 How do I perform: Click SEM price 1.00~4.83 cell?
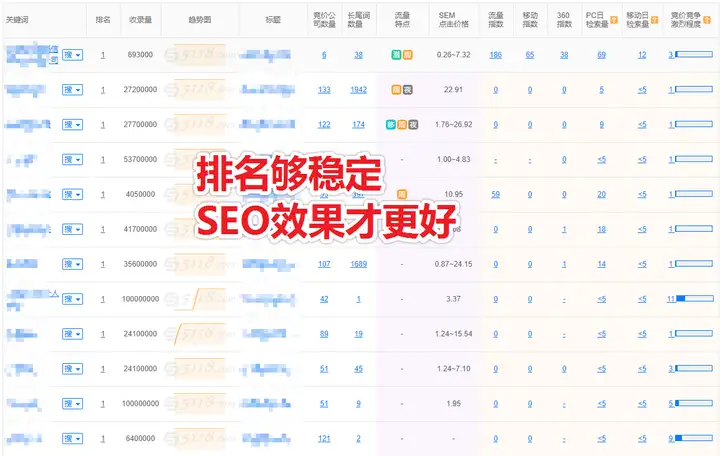[x=453, y=159]
